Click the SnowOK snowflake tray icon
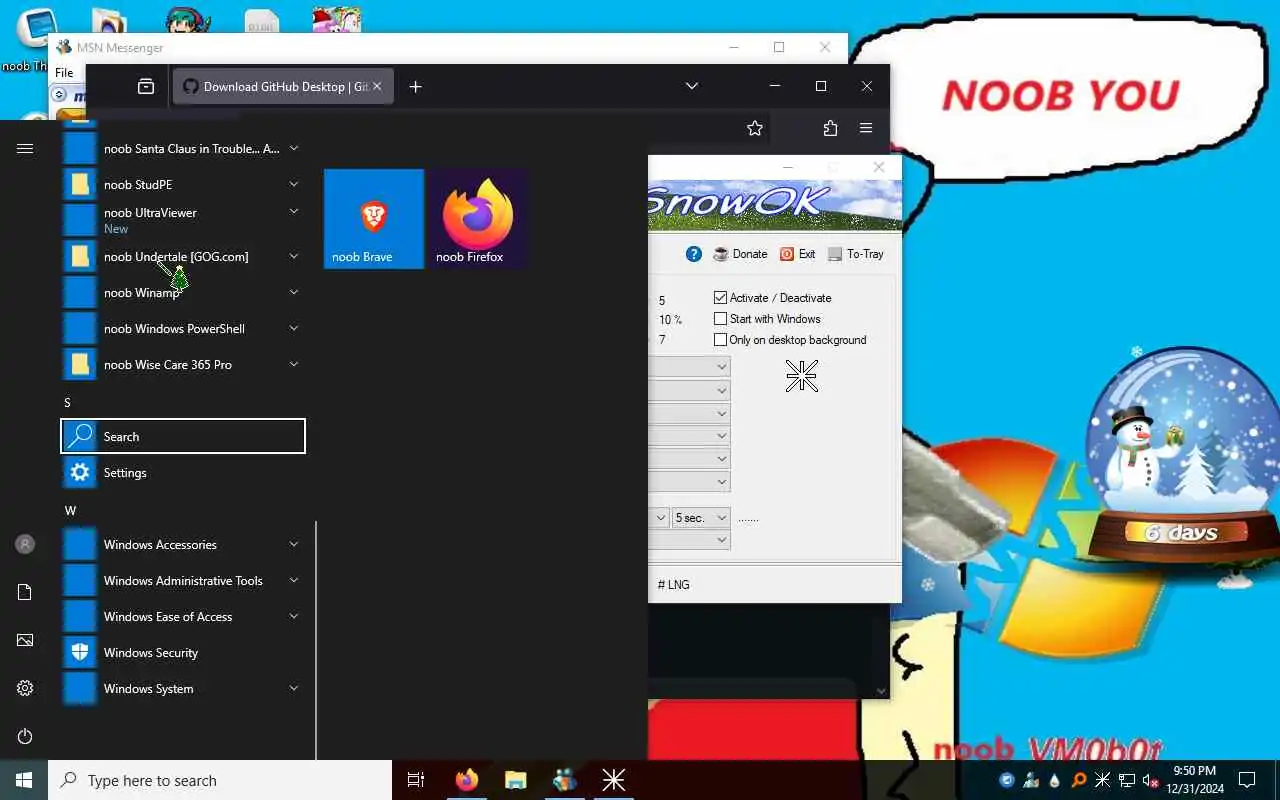Viewport: 1280px width, 800px height. point(1103,780)
